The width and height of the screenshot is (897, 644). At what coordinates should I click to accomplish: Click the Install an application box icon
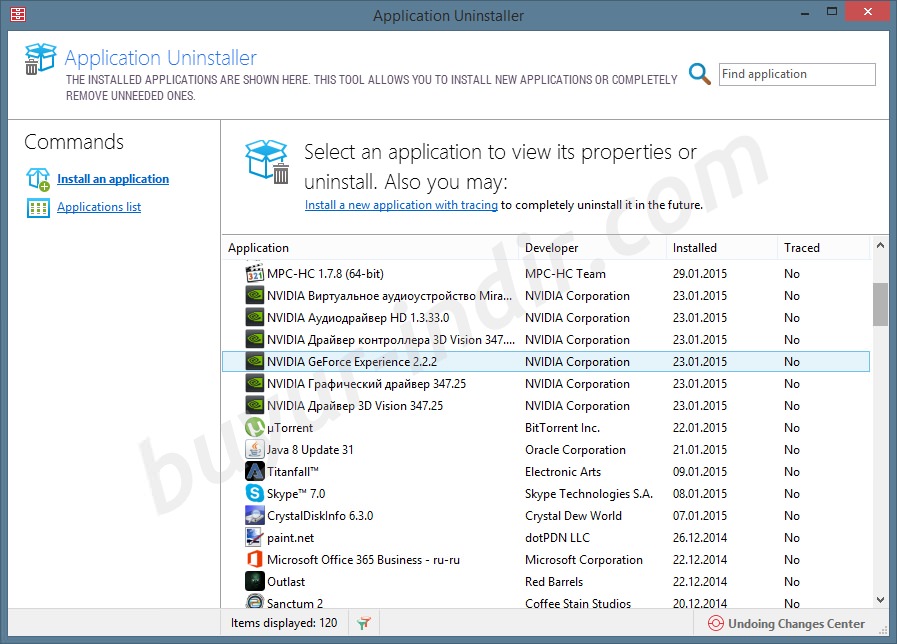tap(38, 179)
